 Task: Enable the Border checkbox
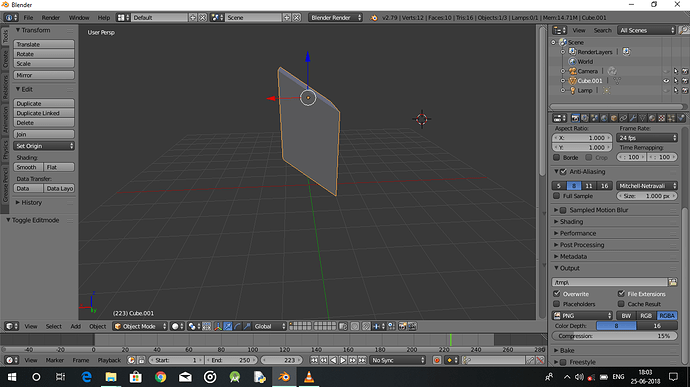click(557, 157)
